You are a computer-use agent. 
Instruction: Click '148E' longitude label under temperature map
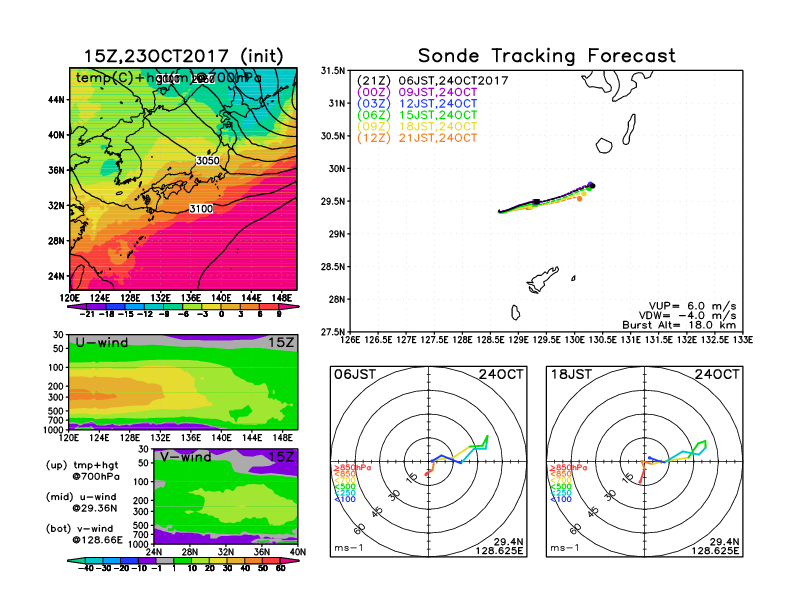point(282,298)
